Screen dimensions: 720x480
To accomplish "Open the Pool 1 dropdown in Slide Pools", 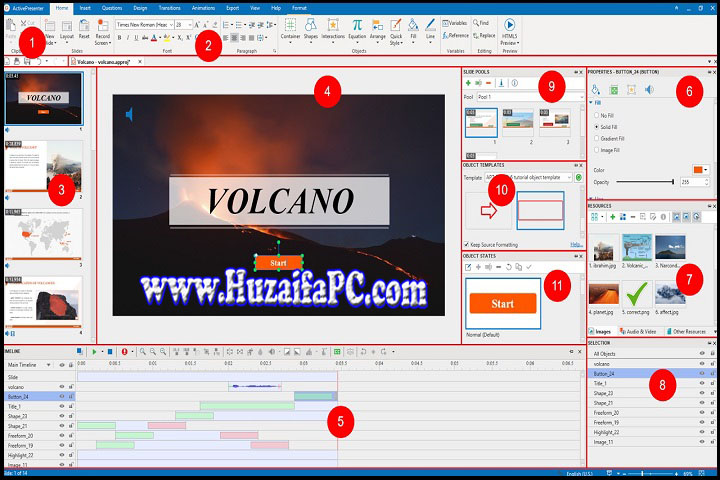I will [530, 97].
